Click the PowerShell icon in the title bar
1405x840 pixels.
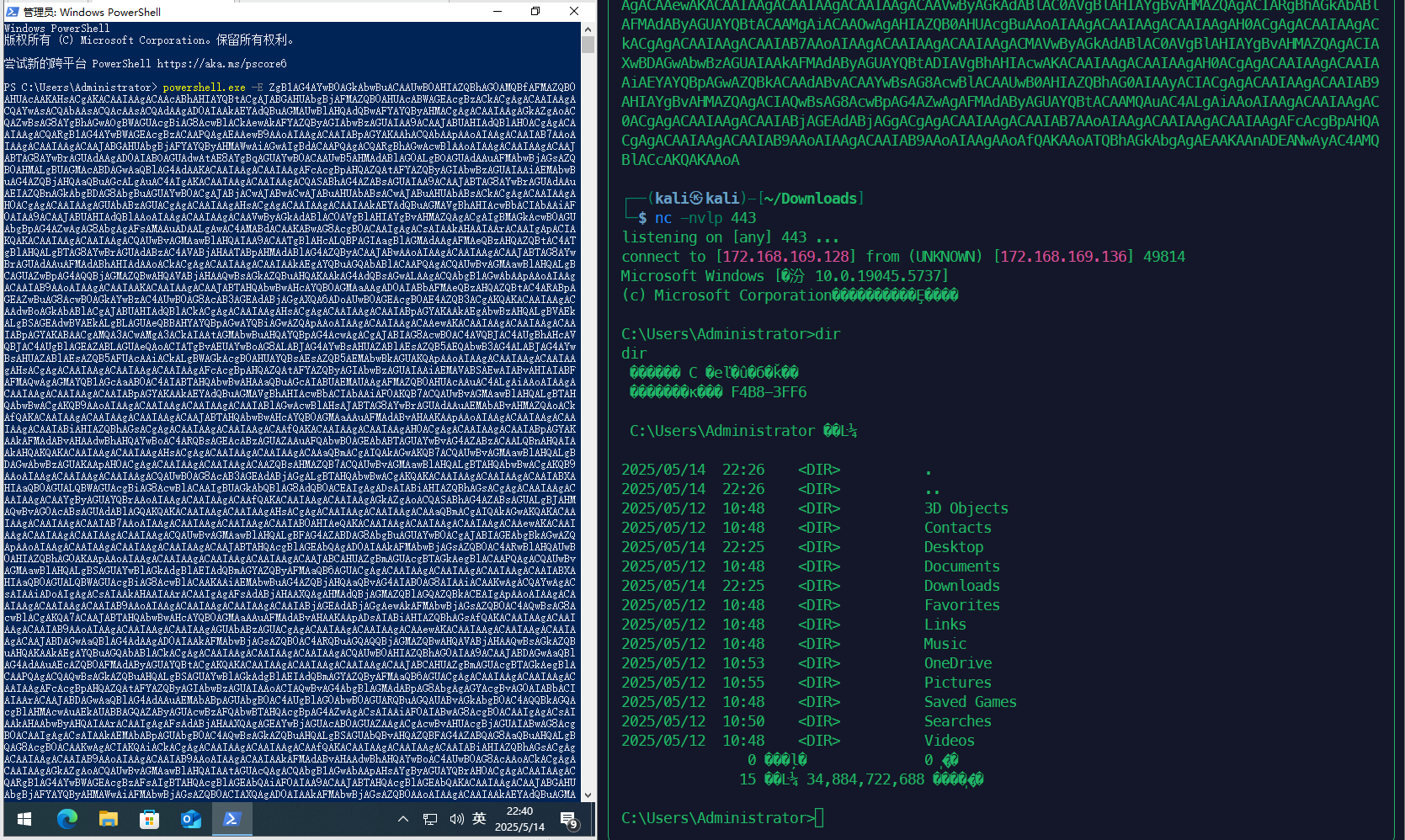point(12,12)
